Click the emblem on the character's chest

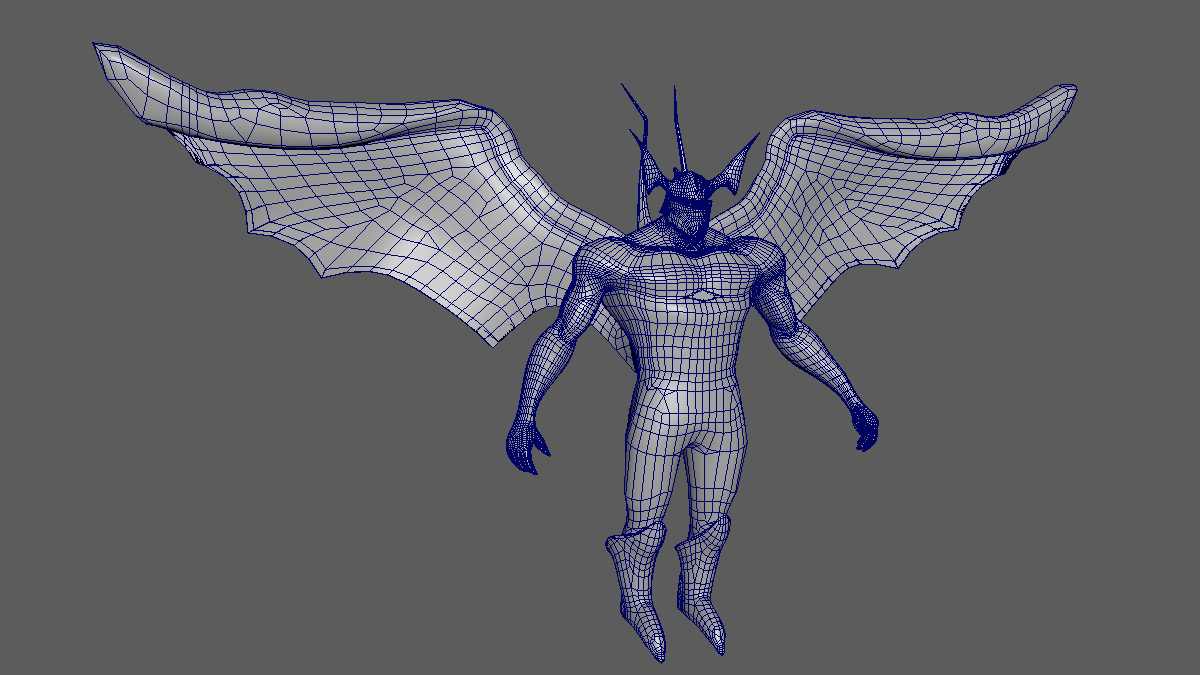pos(703,295)
